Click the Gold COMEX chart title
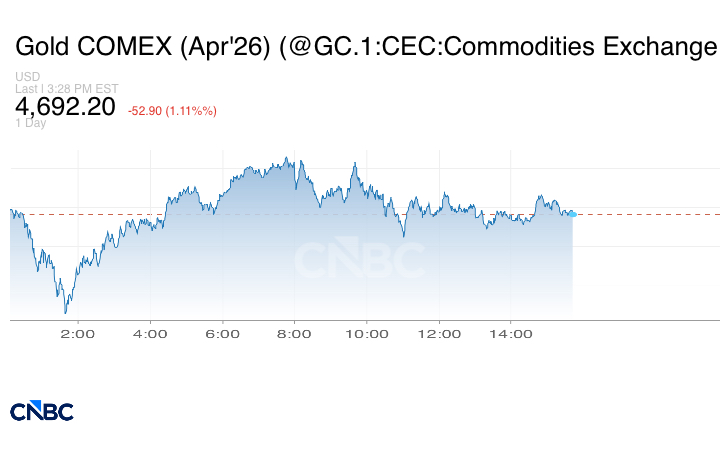720x450 pixels. coord(366,46)
